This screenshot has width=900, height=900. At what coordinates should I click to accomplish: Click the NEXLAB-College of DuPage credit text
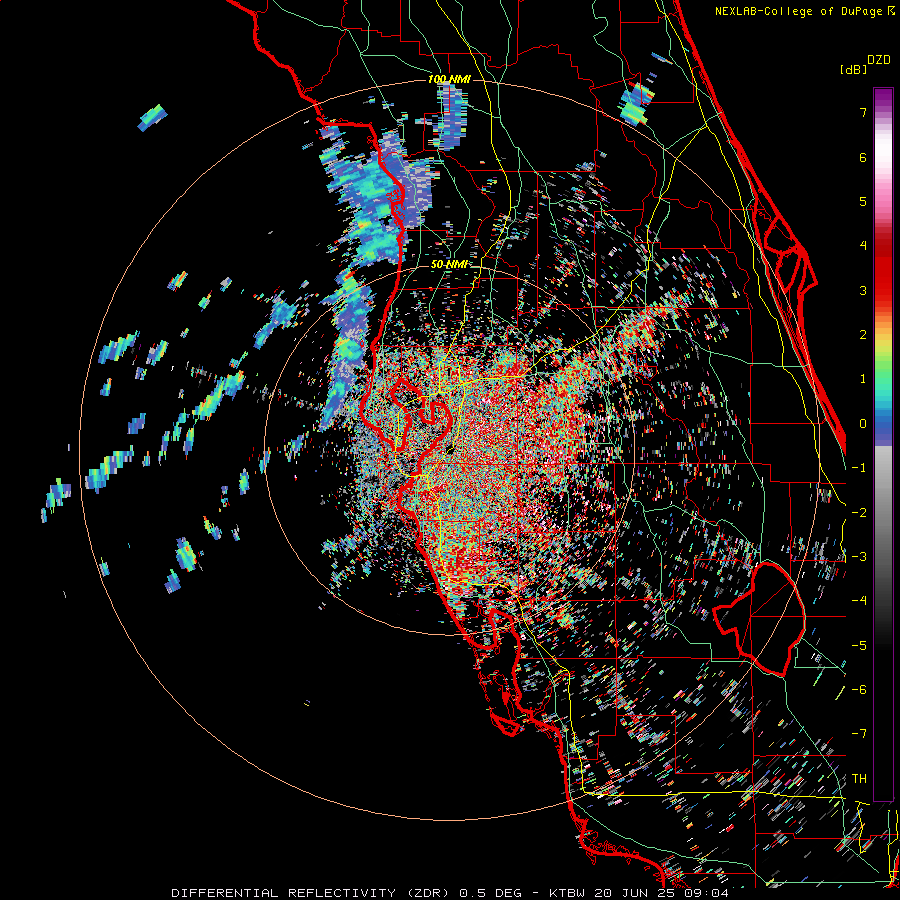pos(798,11)
